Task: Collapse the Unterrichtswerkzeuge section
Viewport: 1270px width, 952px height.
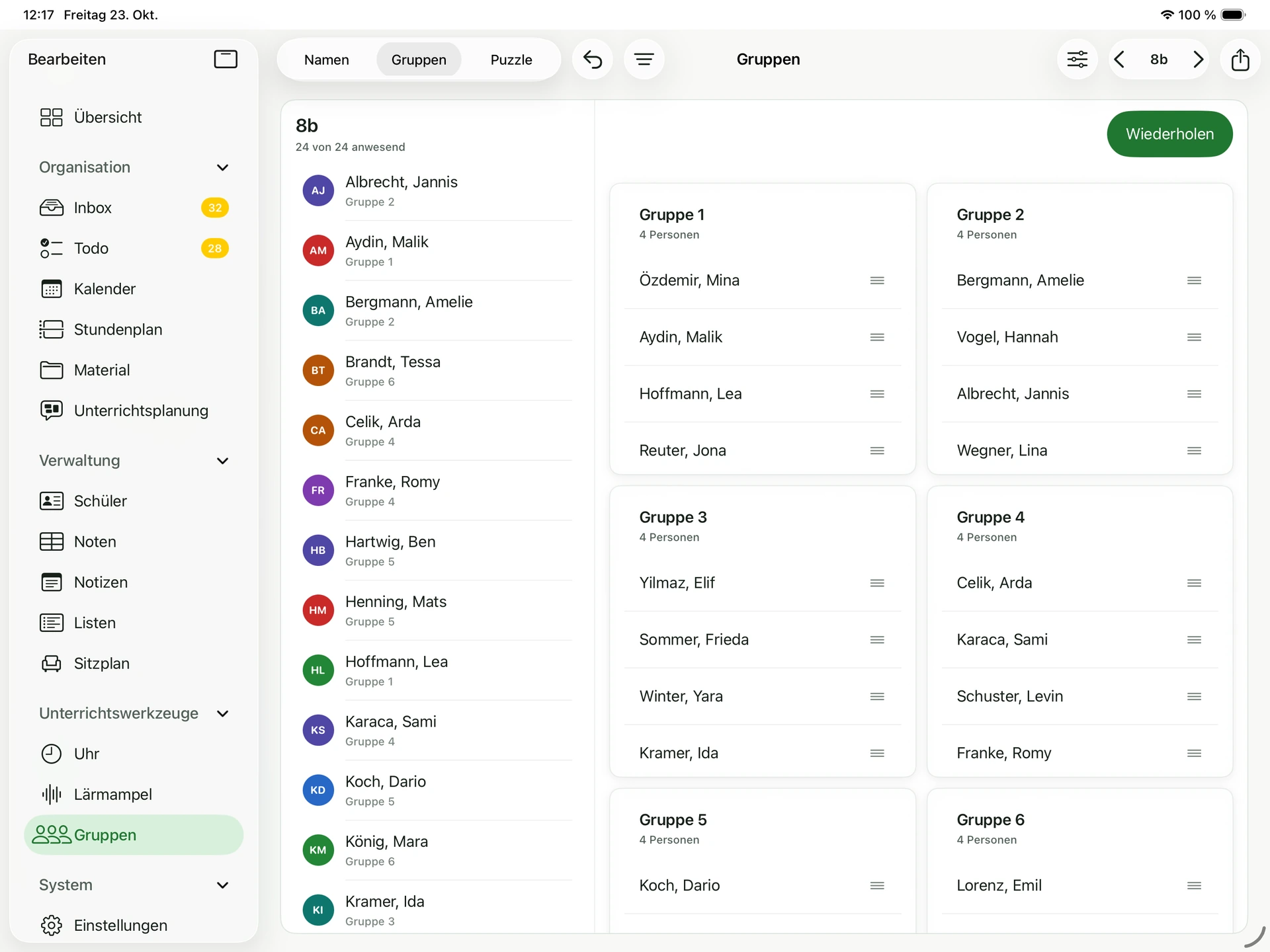Action: click(223, 713)
